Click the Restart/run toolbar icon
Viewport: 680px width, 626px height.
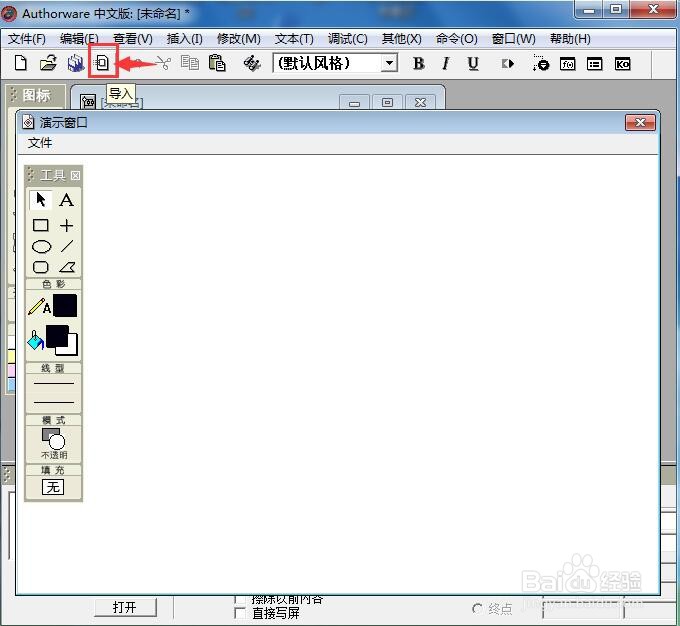tap(507, 64)
